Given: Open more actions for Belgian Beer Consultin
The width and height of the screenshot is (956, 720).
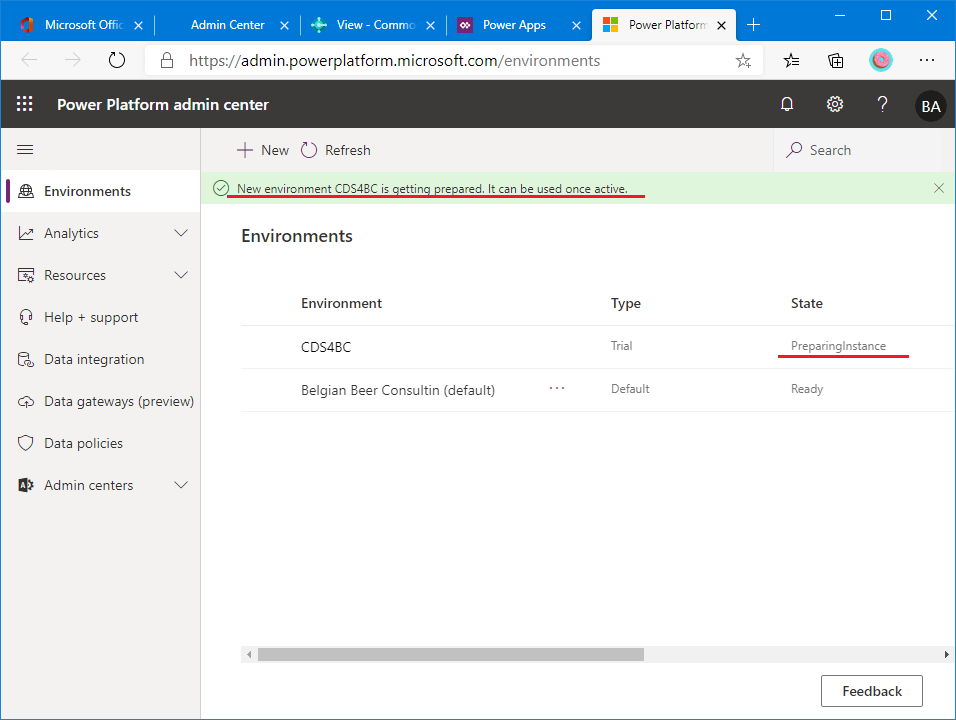Looking at the screenshot, I should (x=557, y=389).
